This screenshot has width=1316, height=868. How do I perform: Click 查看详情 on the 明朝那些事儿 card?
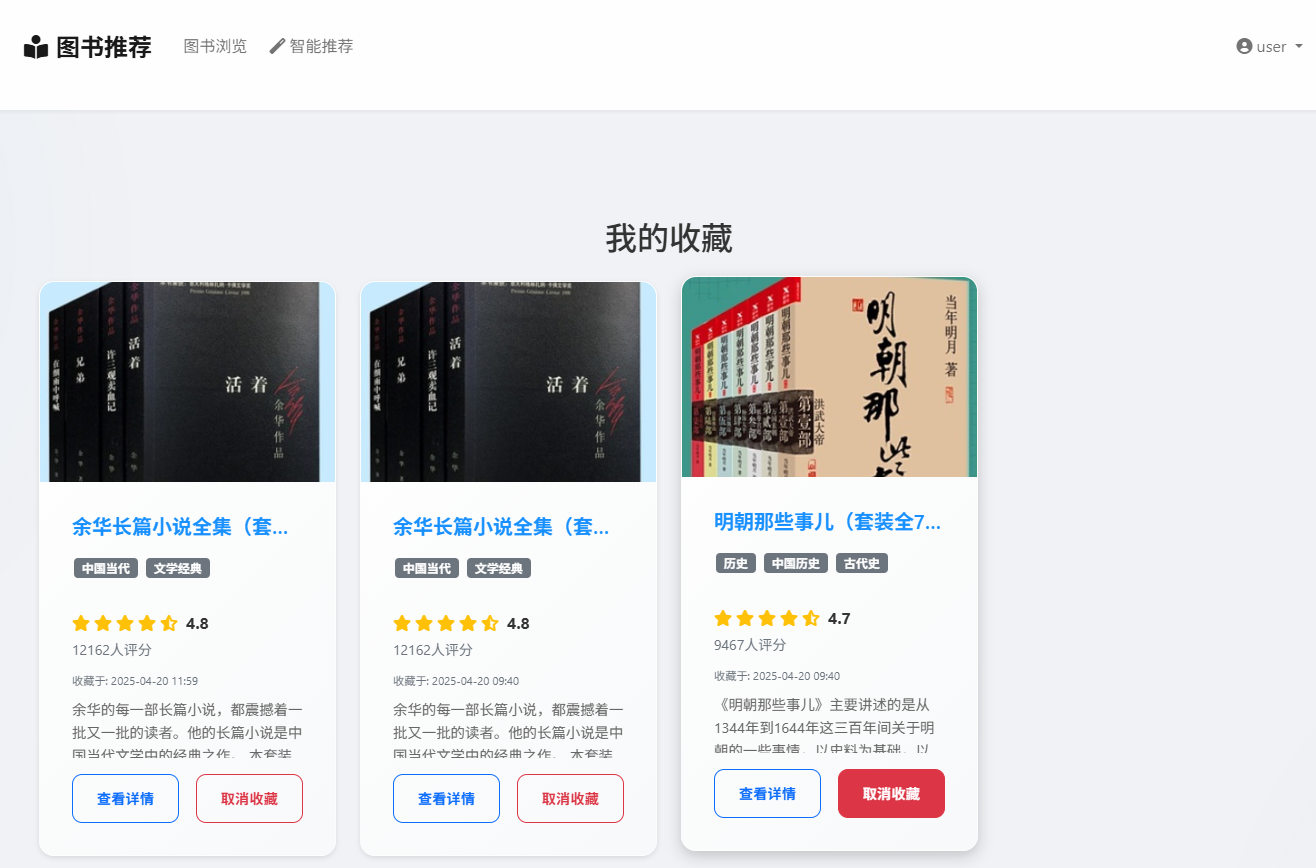pyautogui.click(x=767, y=794)
